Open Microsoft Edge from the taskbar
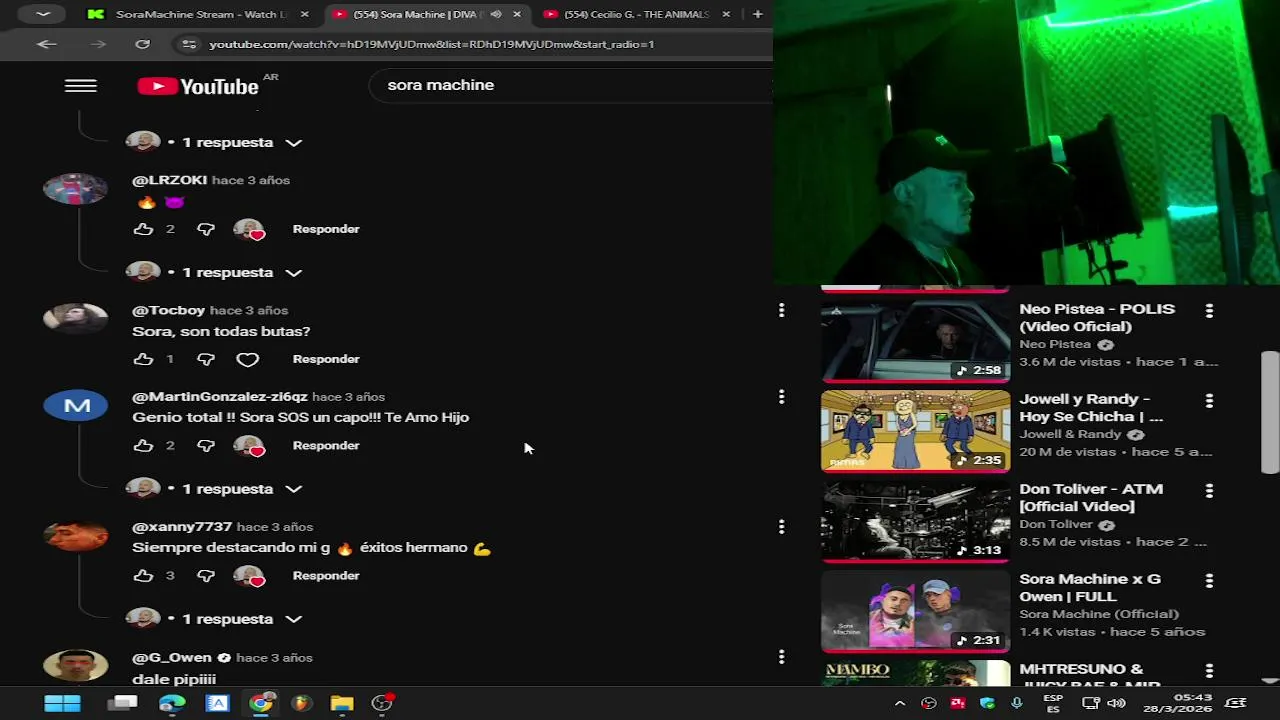Viewport: 1280px width, 720px height. 172,703
